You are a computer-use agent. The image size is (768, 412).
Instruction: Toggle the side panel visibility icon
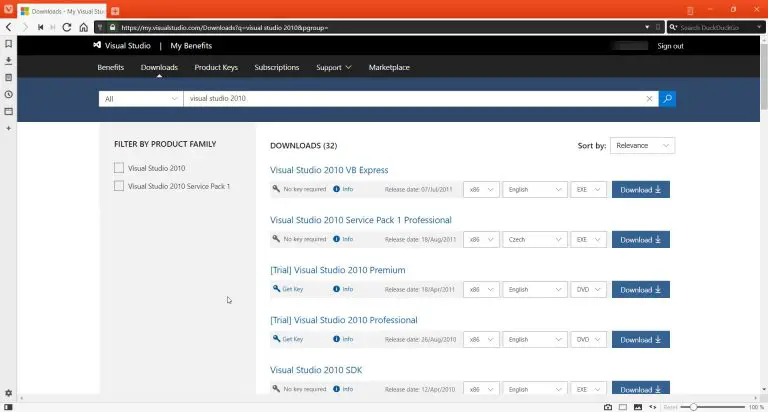pos(8,407)
